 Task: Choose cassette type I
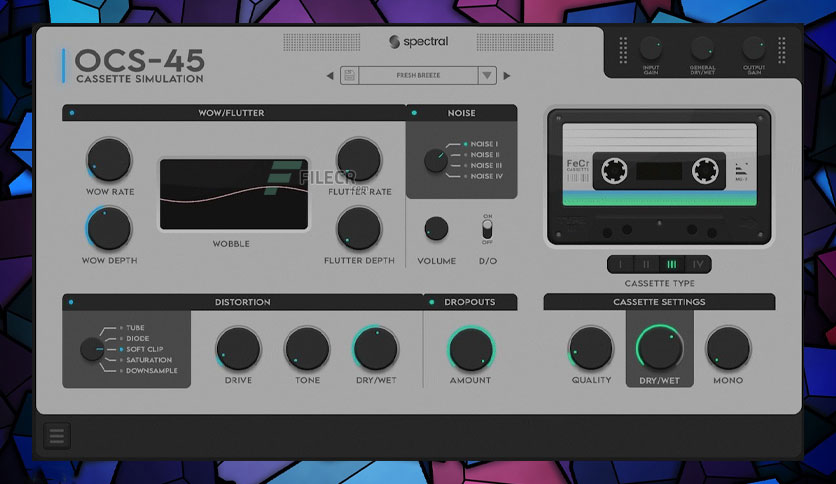pyautogui.click(x=621, y=264)
